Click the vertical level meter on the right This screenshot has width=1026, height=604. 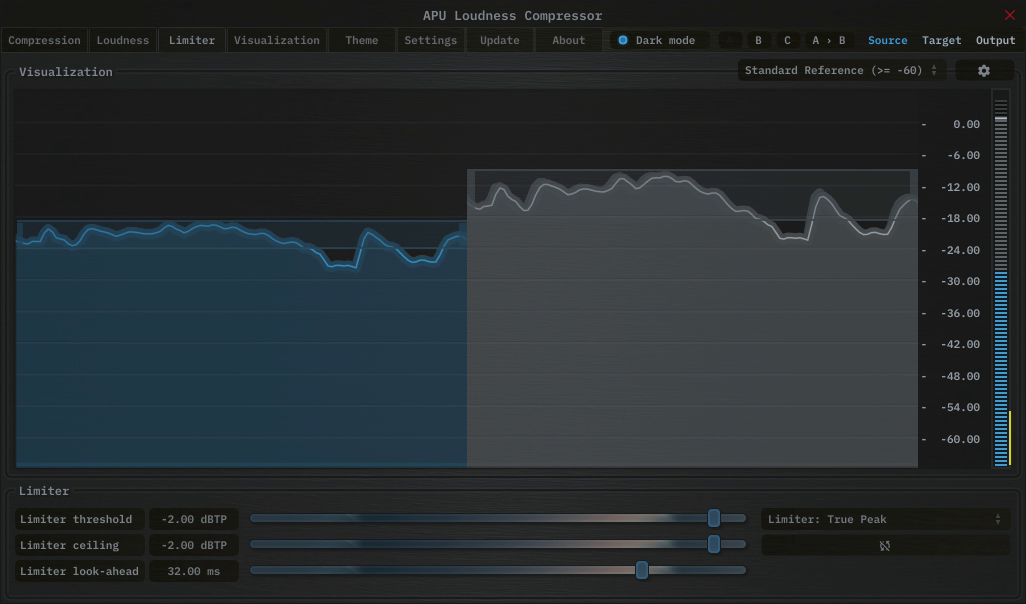(x=1000, y=280)
